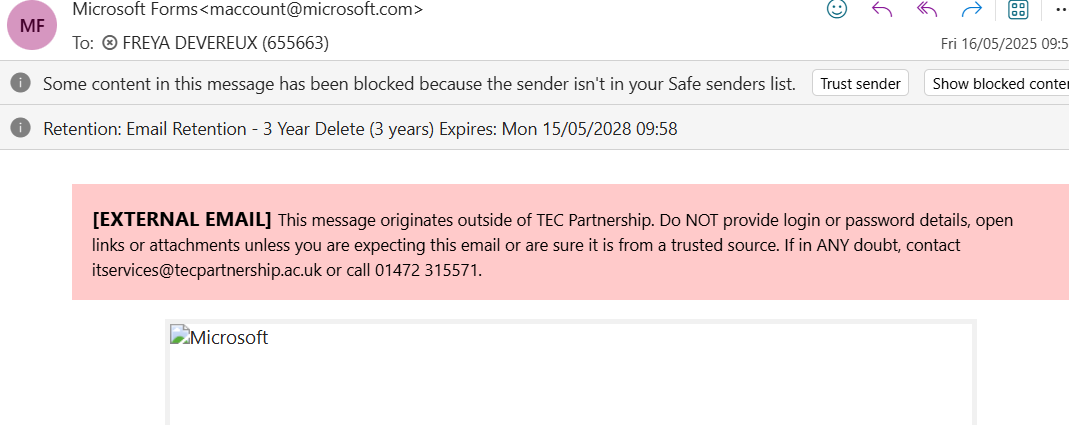Screen dimensions: 1069x425
Task: Open recipient FREYA DEVEREUX (655663) contact
Action: (x=226, y=44)
